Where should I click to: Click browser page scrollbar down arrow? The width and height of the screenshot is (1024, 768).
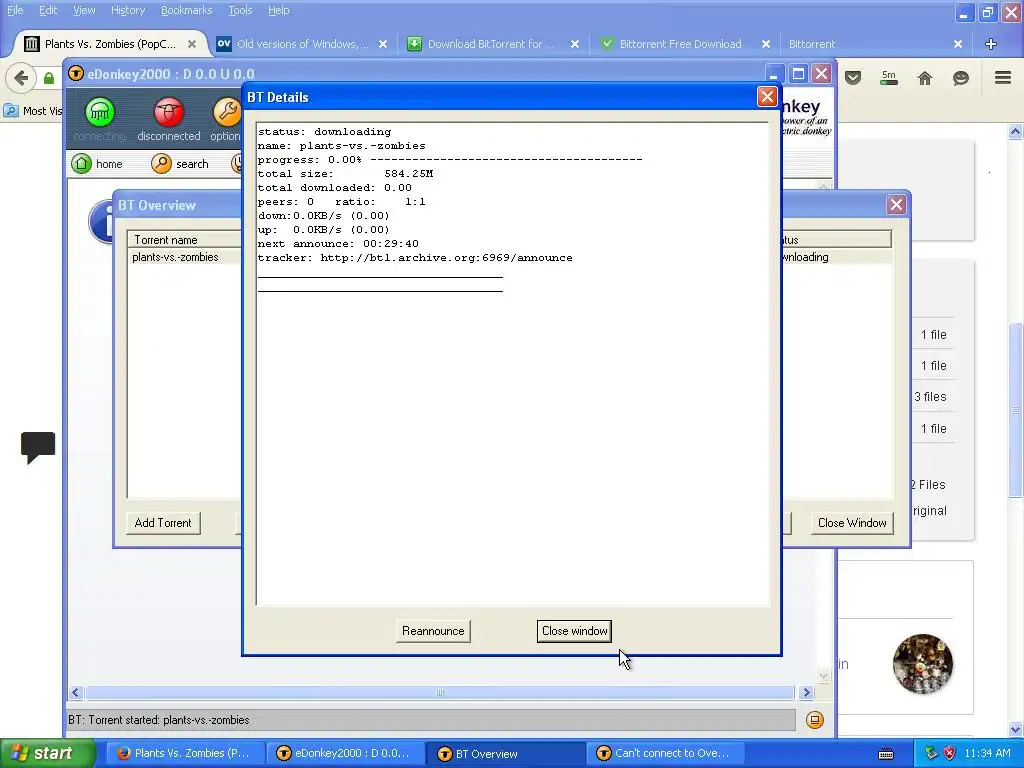click(1016, 729)
